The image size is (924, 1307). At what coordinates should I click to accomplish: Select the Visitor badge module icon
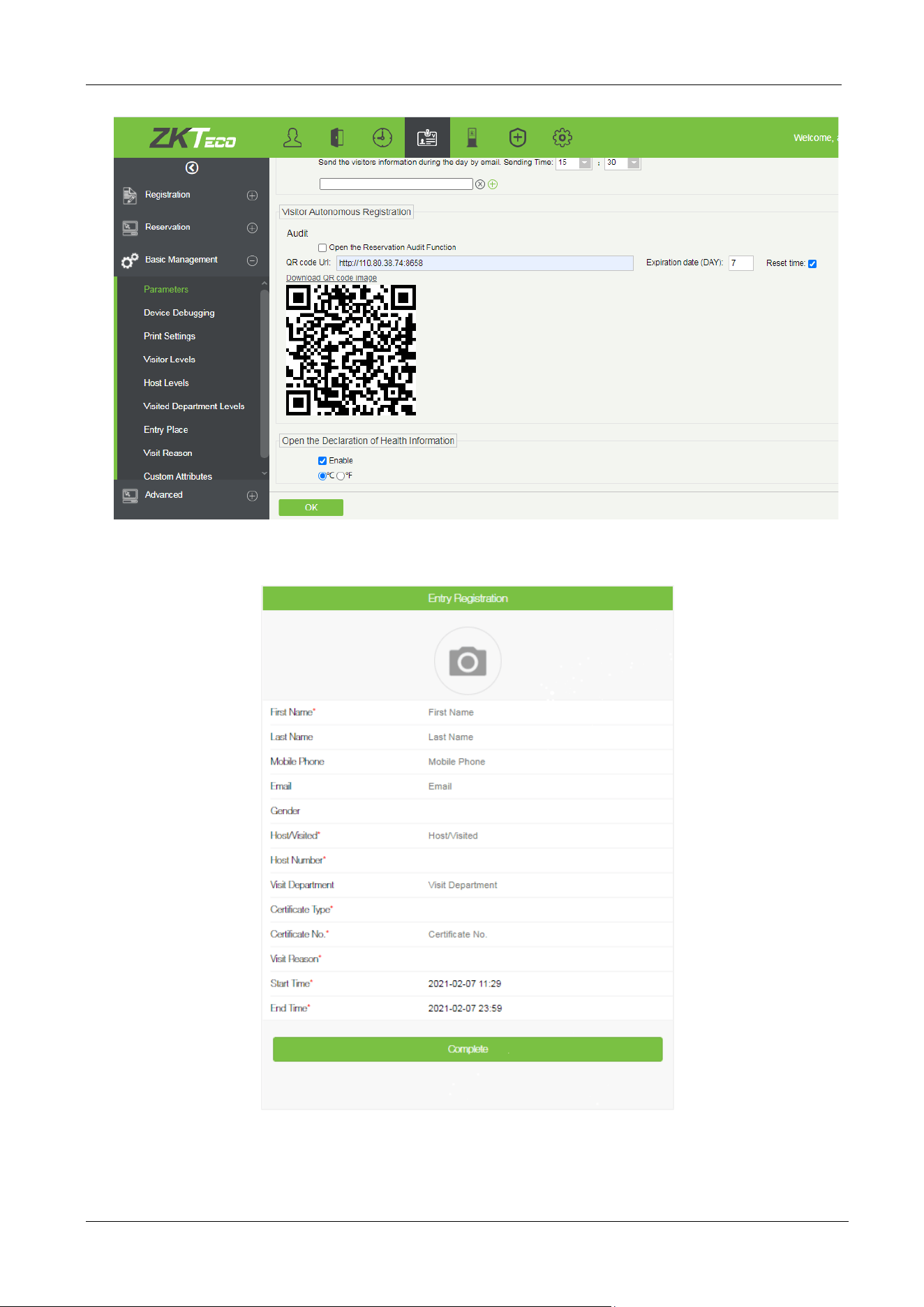[427, 138]
